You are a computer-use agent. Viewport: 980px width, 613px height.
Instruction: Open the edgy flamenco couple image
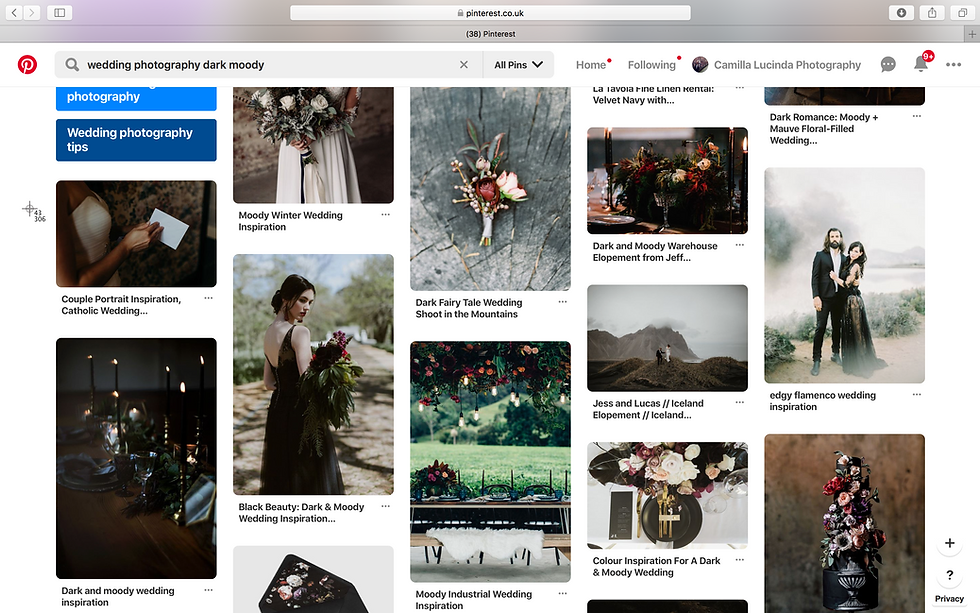pos(844,275)
